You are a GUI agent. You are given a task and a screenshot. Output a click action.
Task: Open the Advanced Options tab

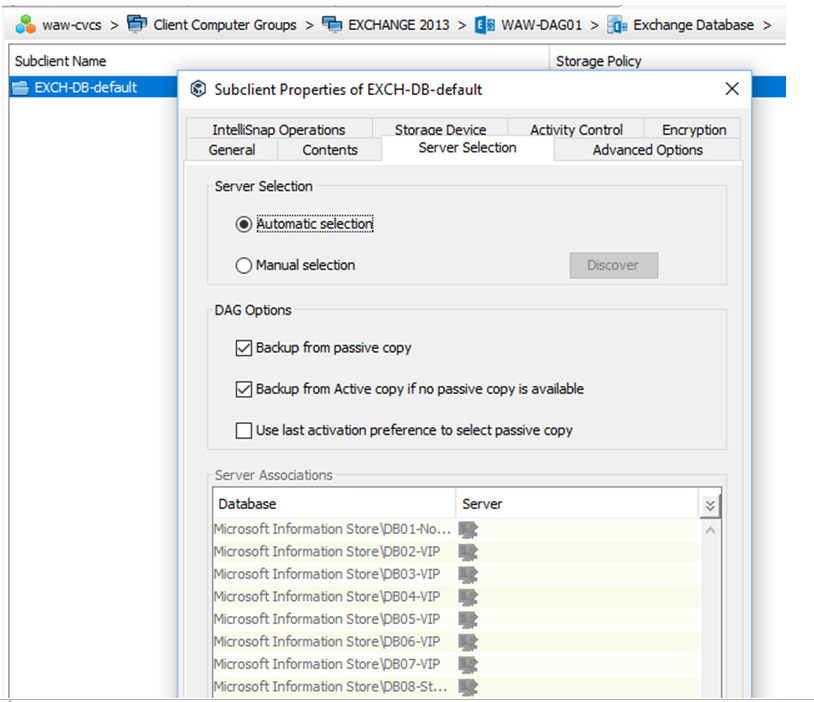647,150
